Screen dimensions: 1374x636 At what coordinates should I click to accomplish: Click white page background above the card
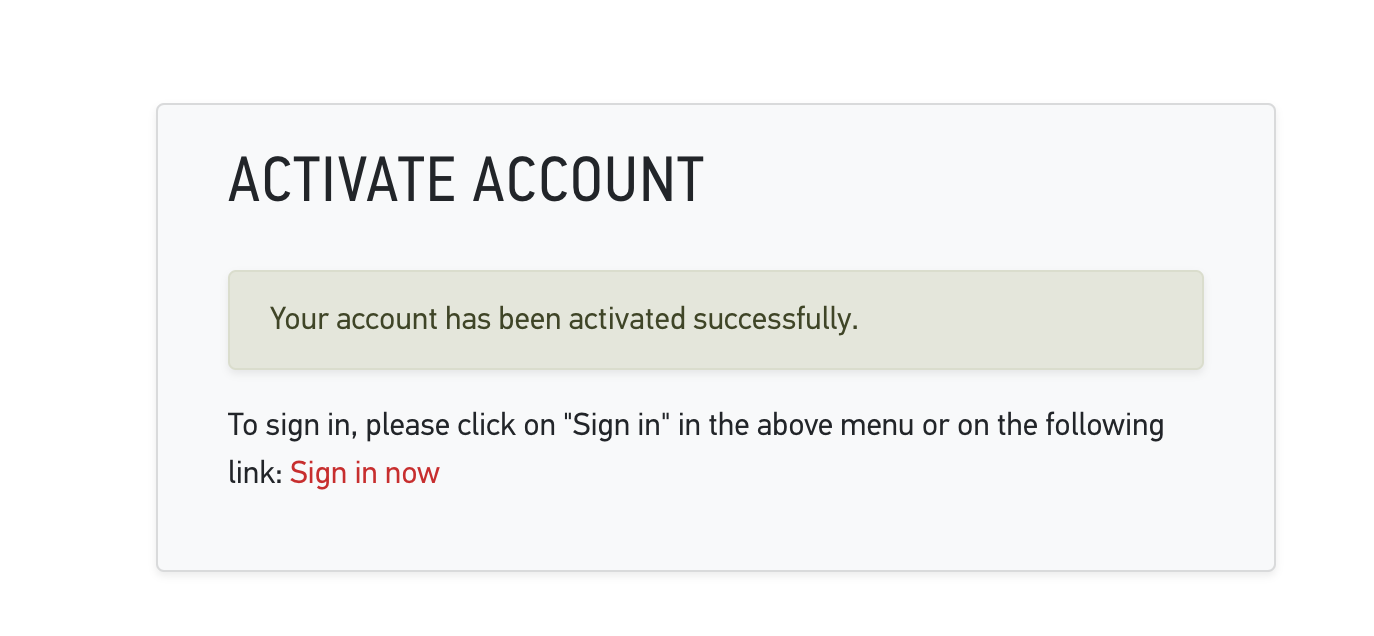point(700,50)
